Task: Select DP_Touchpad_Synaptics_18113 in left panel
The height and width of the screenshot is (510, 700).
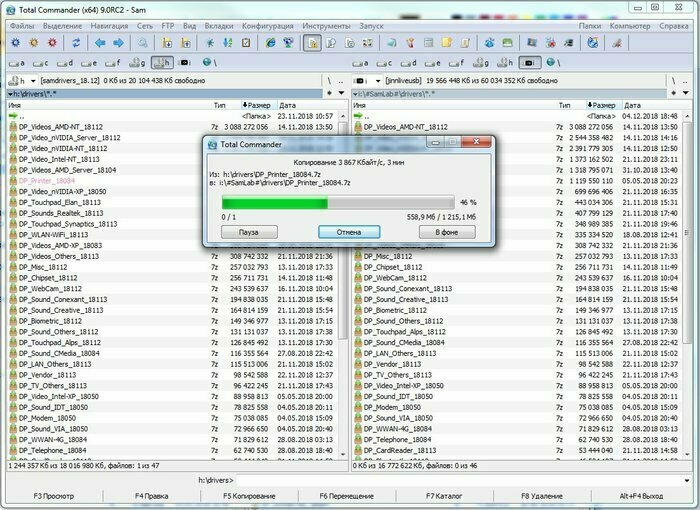Action: pos(68,224)
